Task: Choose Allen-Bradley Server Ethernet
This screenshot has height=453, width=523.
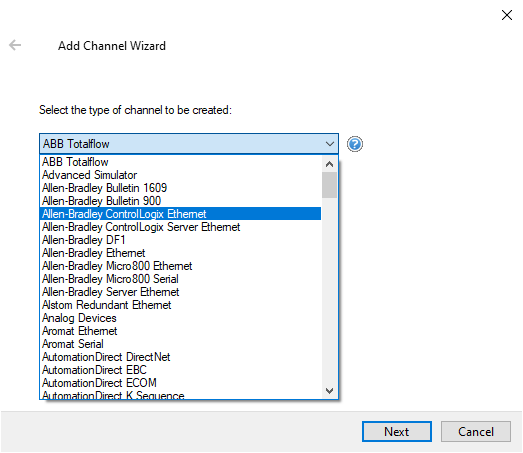Action: tap(180, 292)
